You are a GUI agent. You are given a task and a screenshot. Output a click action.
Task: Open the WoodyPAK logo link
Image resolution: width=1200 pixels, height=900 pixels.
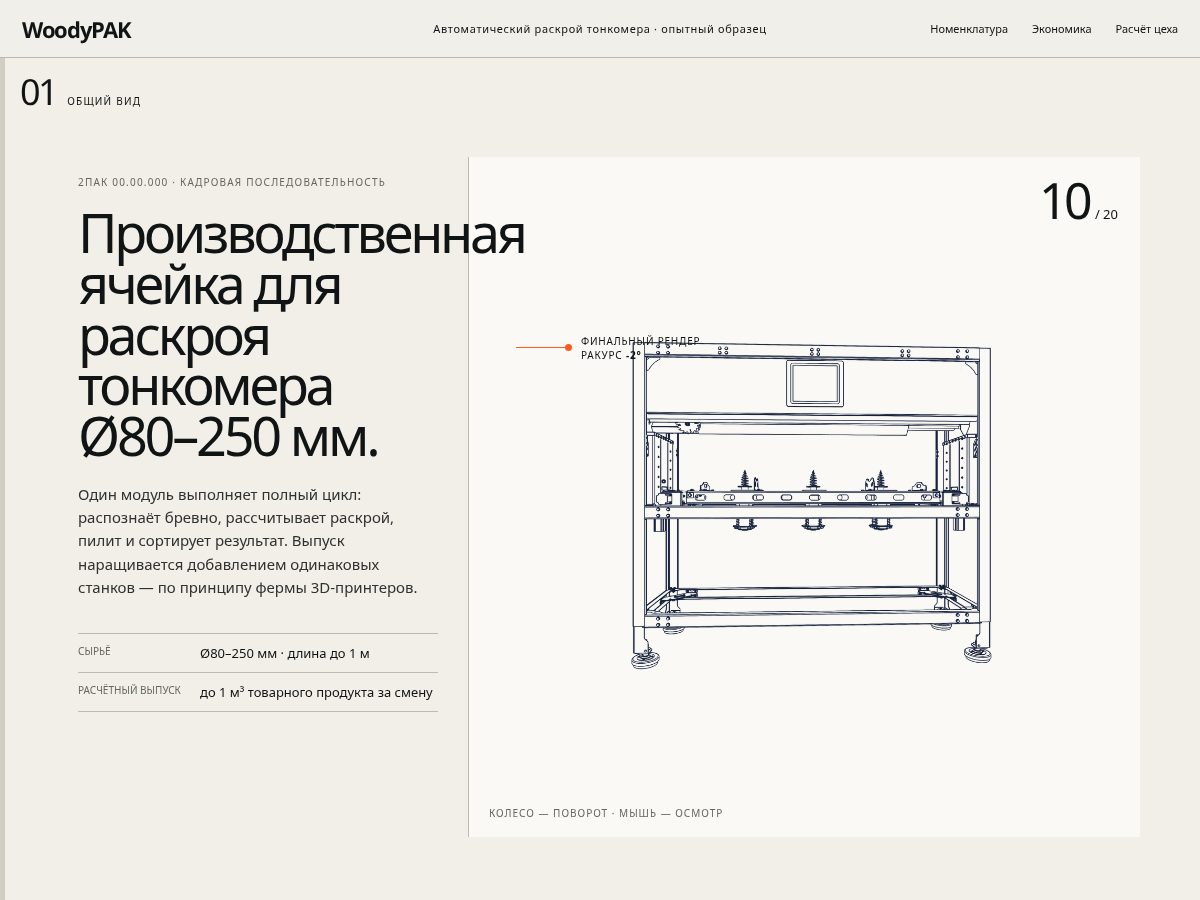click(76, 30)
